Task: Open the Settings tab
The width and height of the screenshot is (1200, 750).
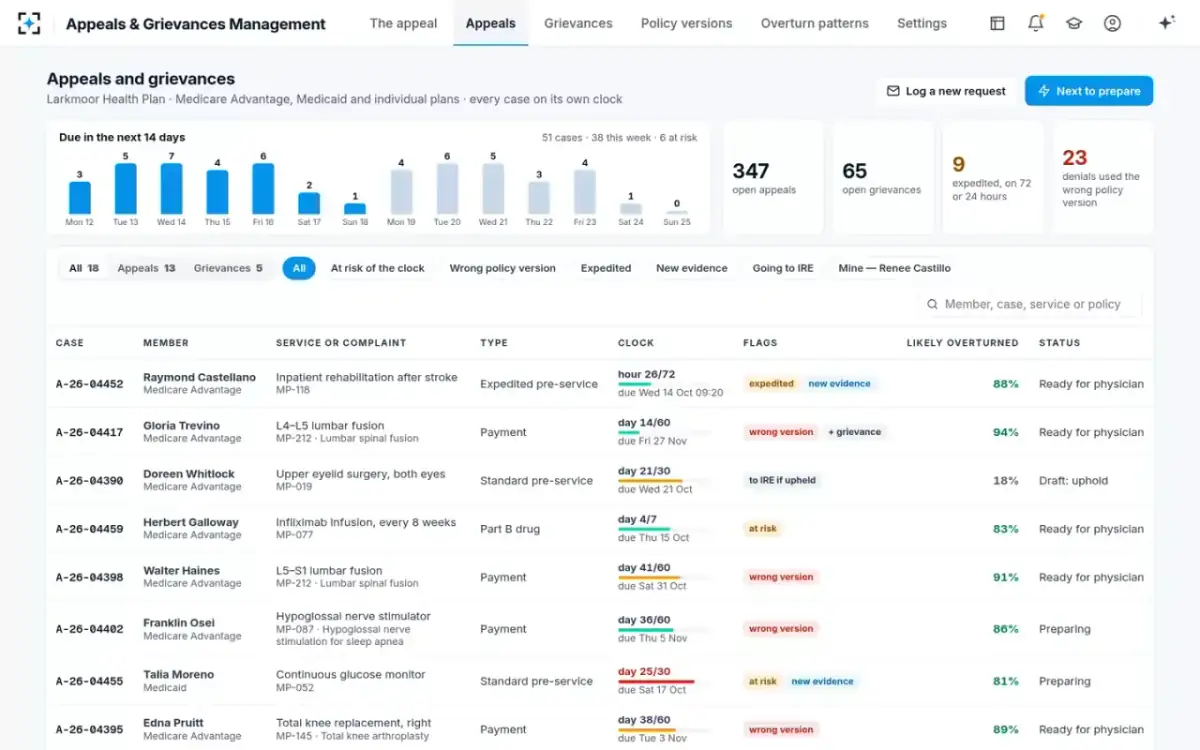Action: 922,23
